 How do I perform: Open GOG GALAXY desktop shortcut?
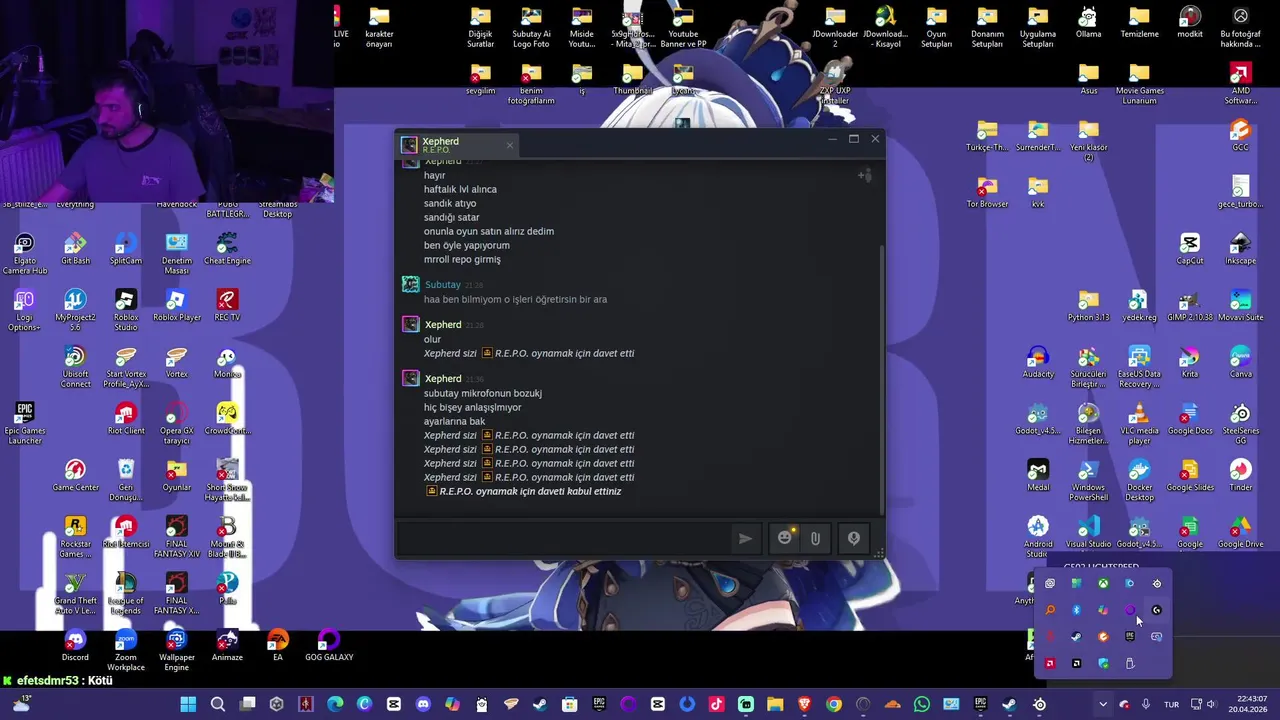pos(329,645)
